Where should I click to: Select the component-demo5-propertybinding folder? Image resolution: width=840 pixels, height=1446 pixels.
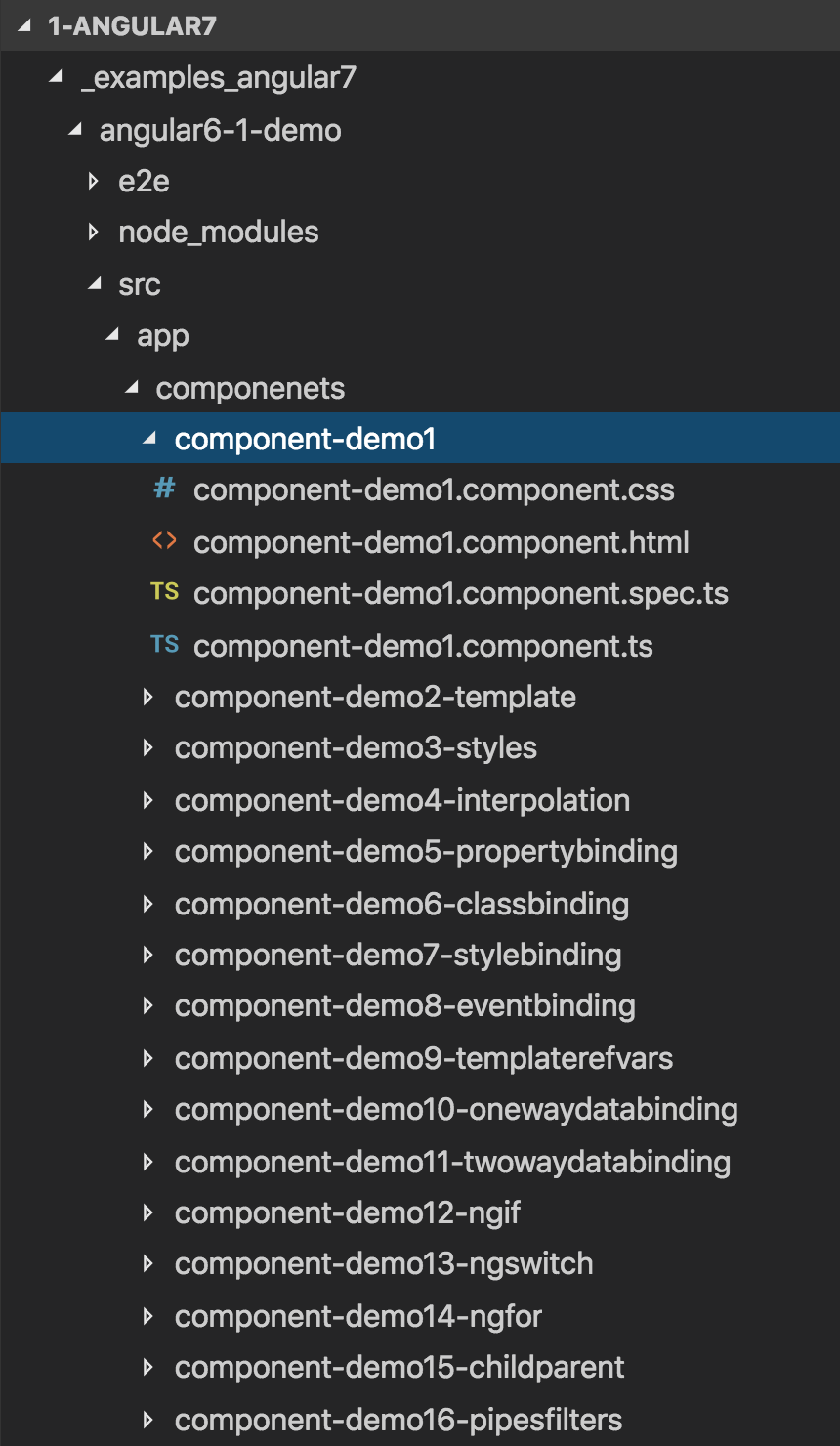(x=420, y=851)
